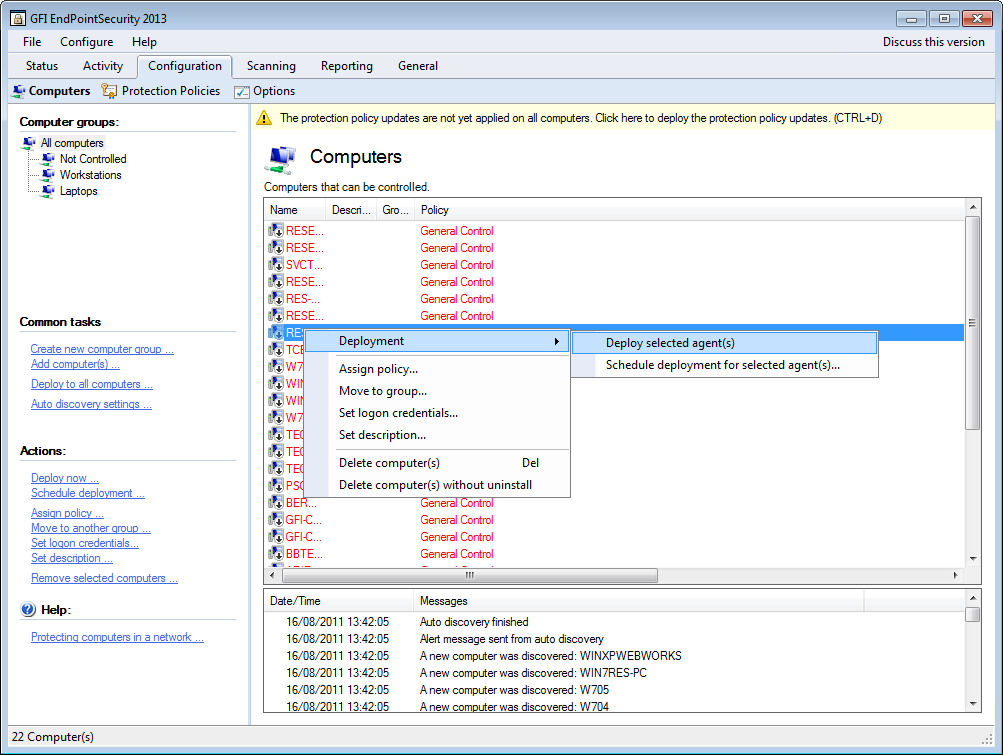
Task: Click the Options checklist icon
Action: (241, 92)
